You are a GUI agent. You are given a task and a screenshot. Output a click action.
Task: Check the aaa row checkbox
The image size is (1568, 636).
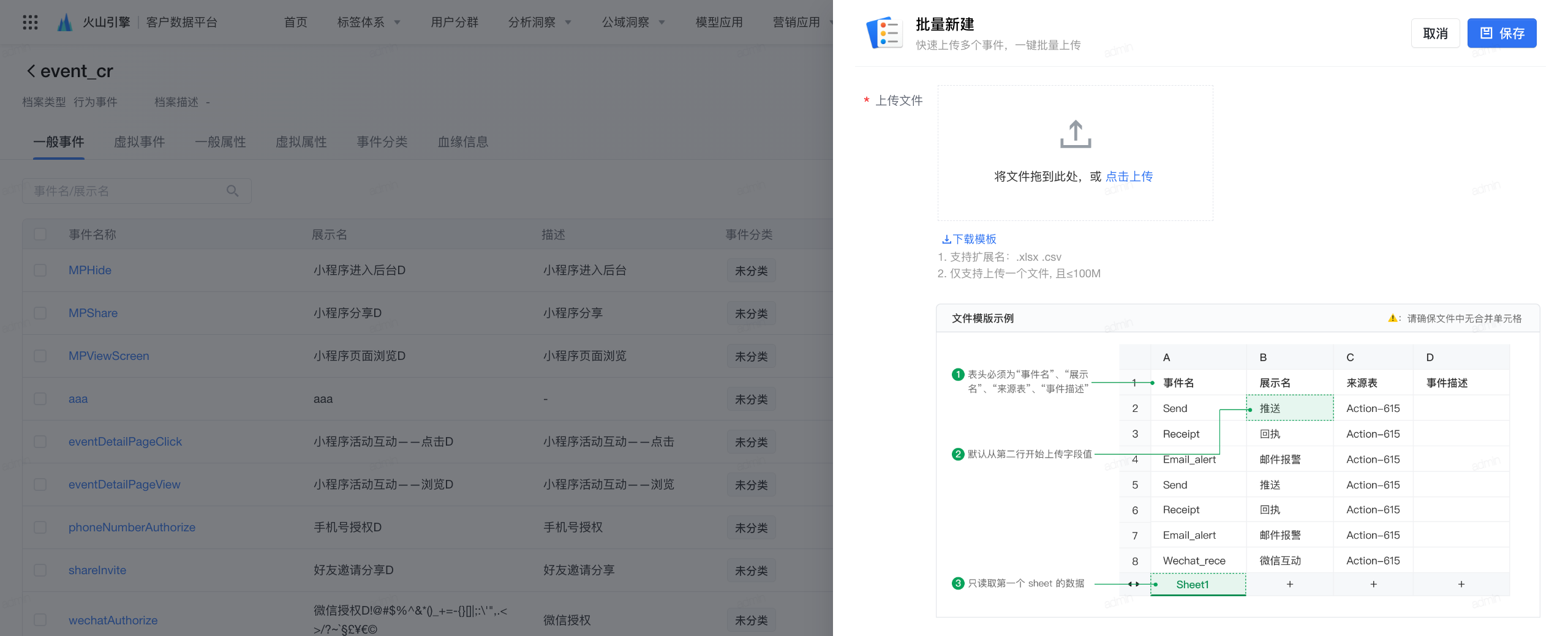click(x=40, y=398)
